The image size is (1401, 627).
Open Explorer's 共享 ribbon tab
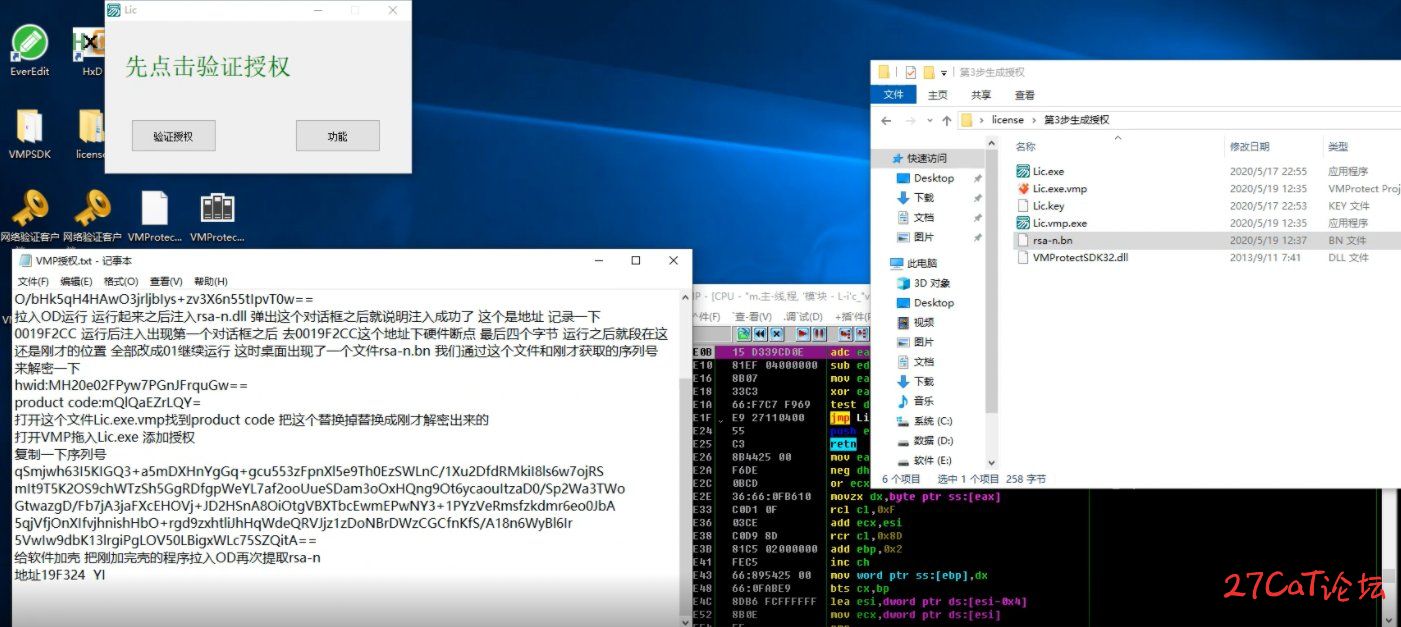[x=981, y=95]
